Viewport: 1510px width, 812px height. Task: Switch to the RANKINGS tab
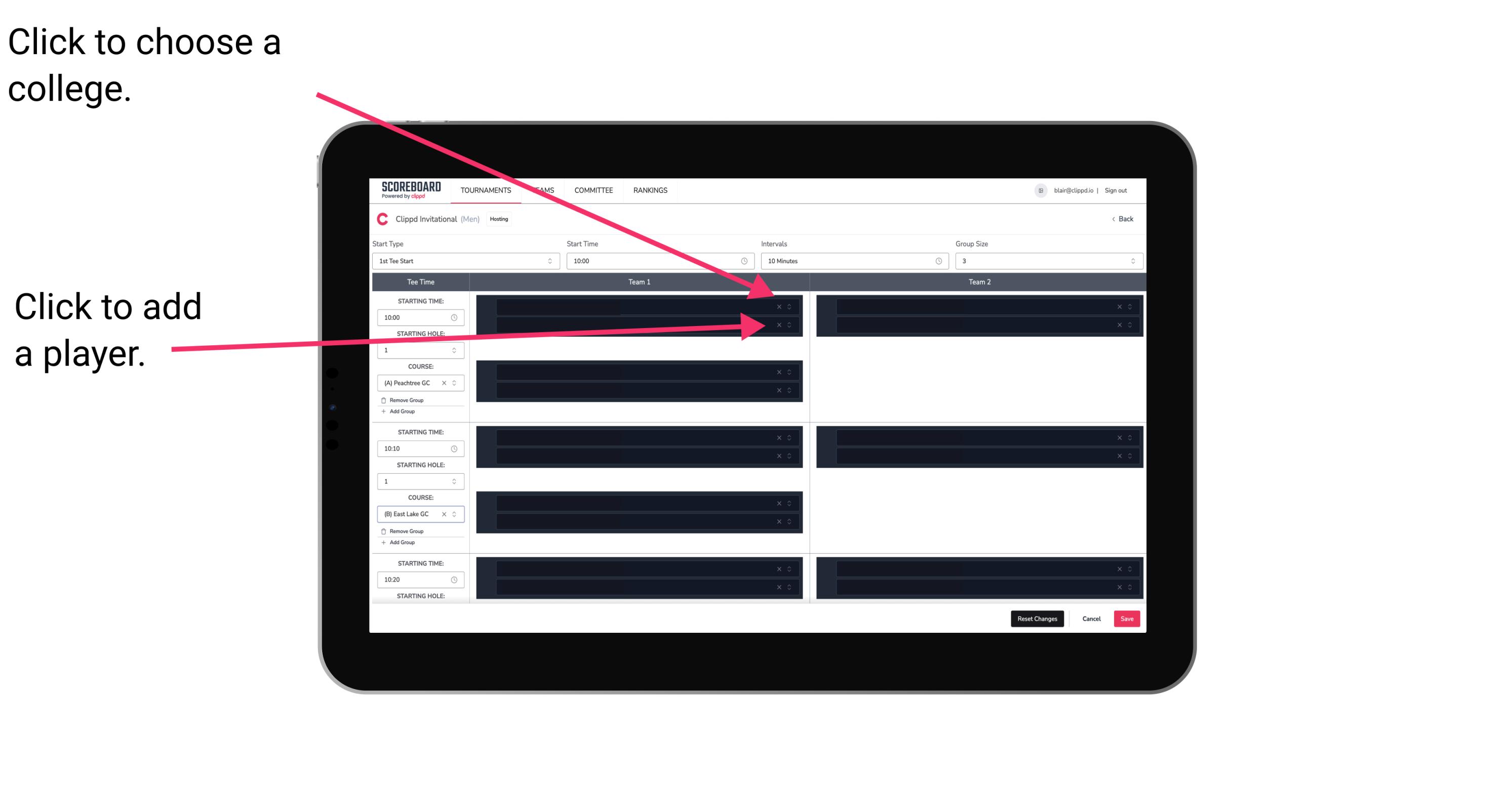coord(651,191)
